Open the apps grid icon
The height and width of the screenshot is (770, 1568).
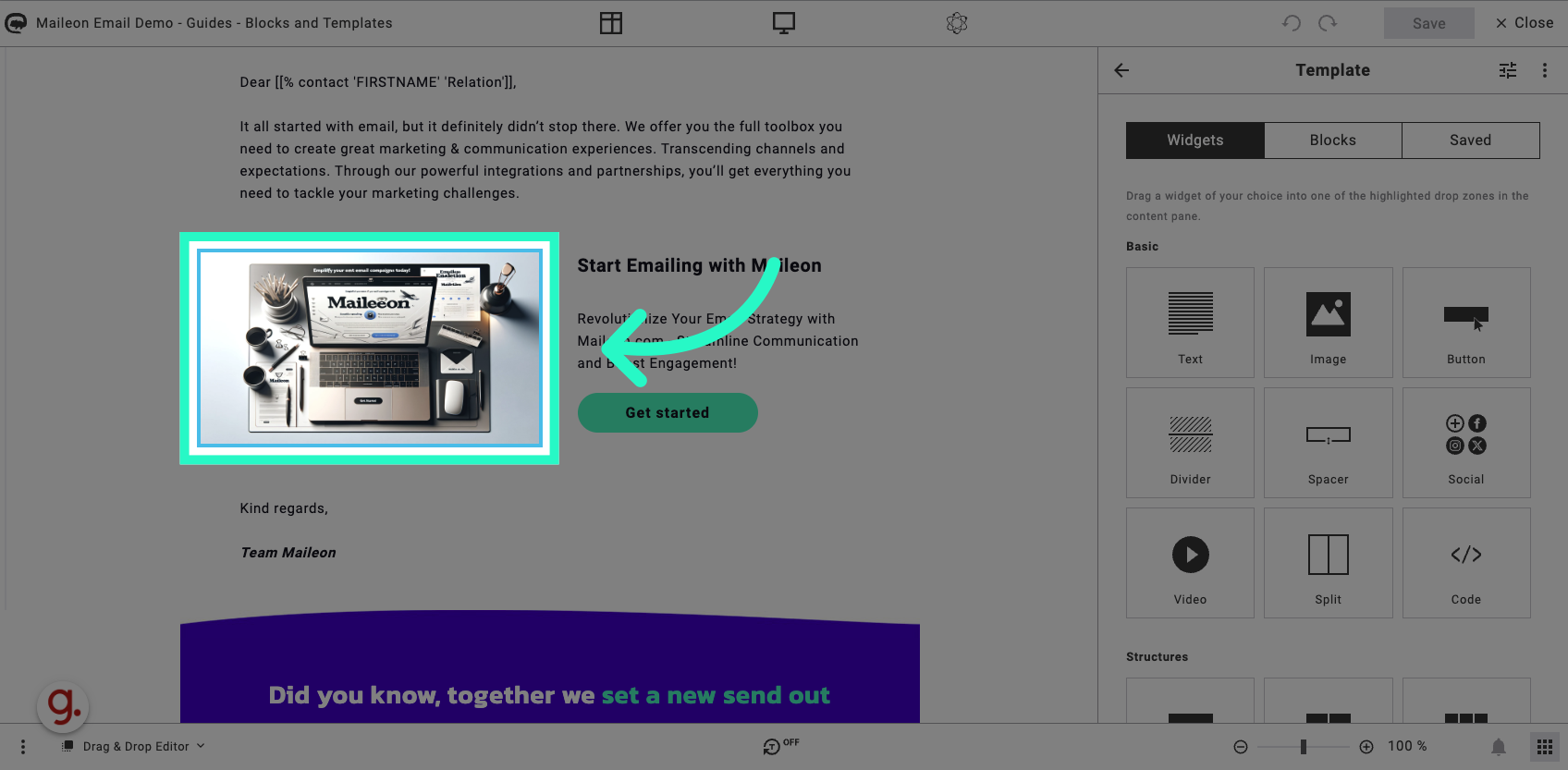pyautogui.click(x=1545, y=747)
